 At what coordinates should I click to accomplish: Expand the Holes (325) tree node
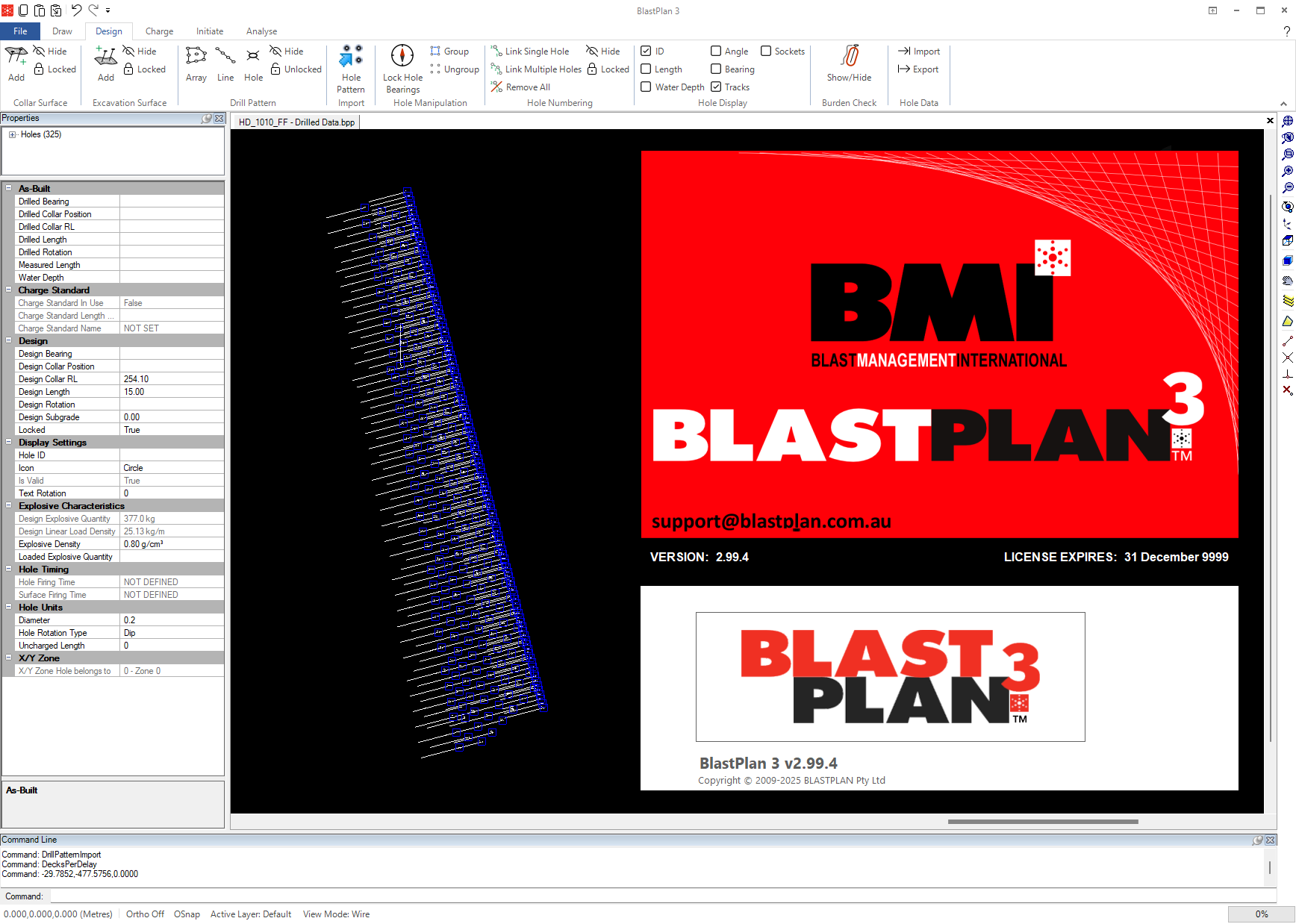pyautogui.click(x=12, y=135)
